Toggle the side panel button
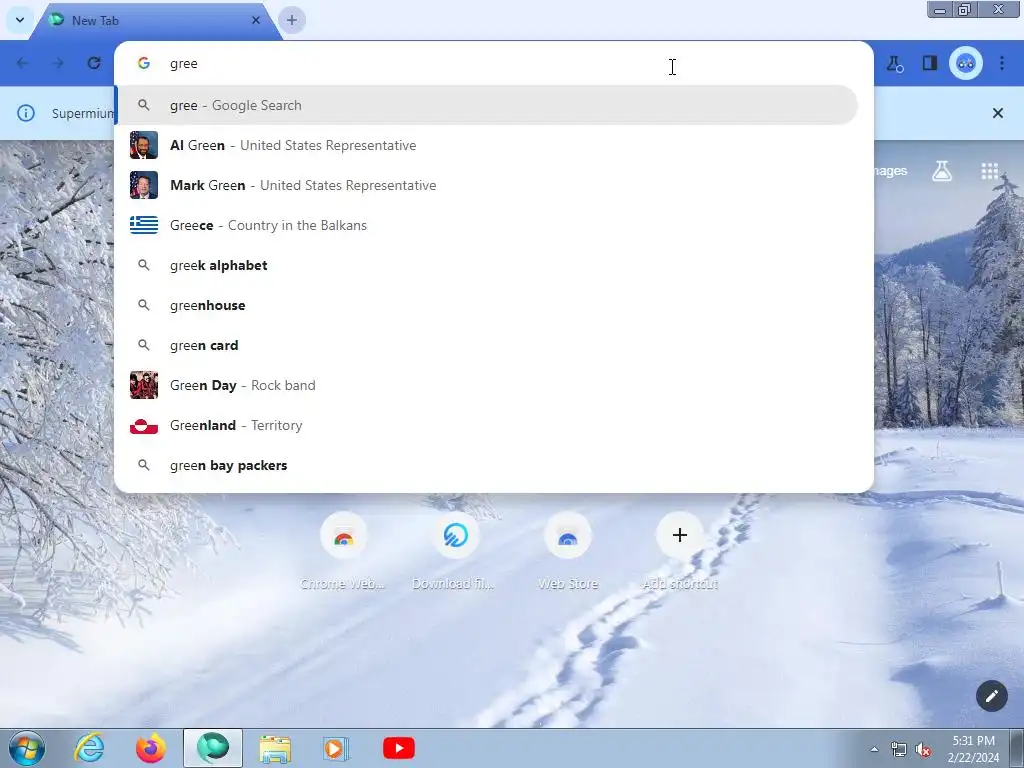Image resolution: width=1024 pixels, height=768 pixels. tap(929, 63)
